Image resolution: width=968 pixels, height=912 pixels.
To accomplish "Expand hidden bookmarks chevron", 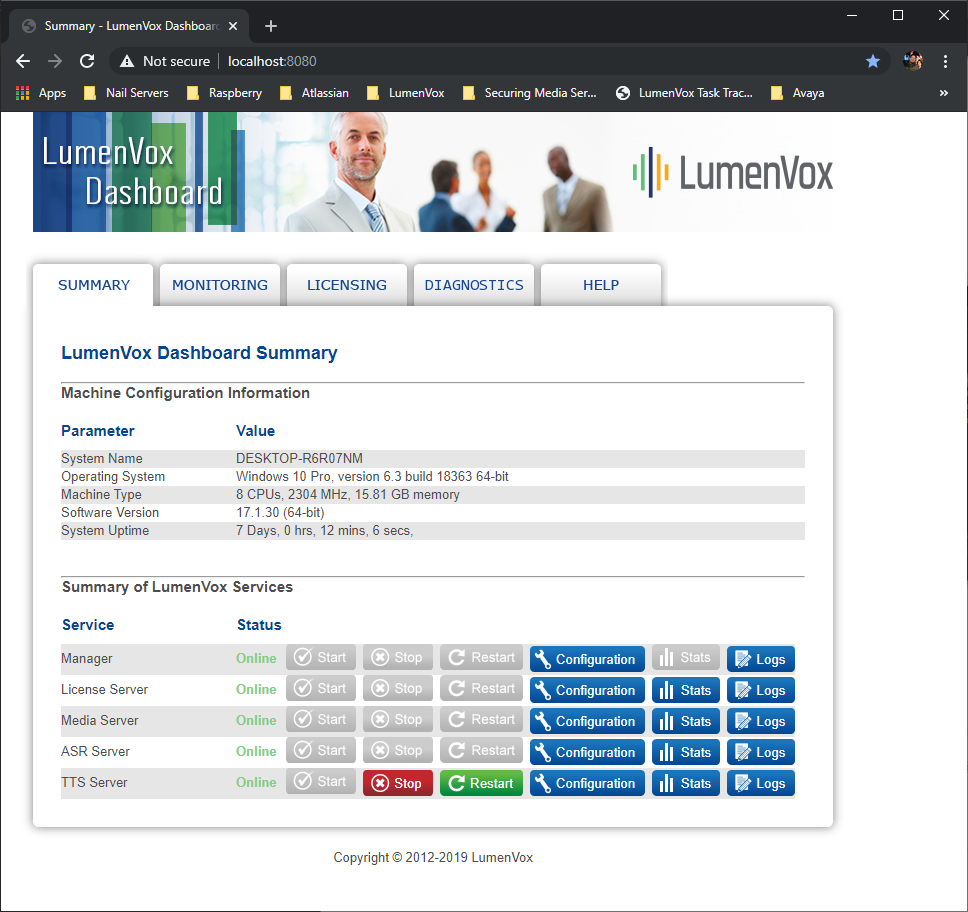I will pyautogui.click(x=943, y=93).
